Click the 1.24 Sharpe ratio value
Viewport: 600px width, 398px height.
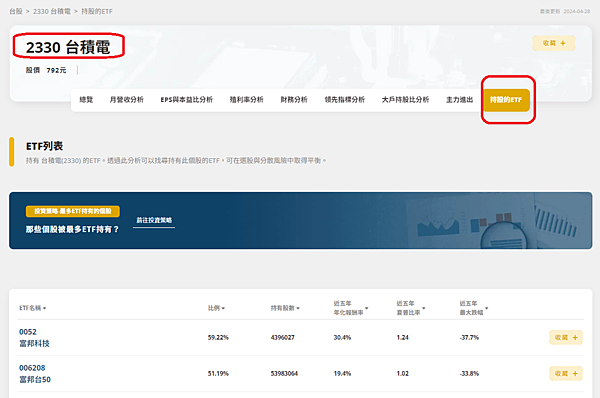click(x=403, y=338)
